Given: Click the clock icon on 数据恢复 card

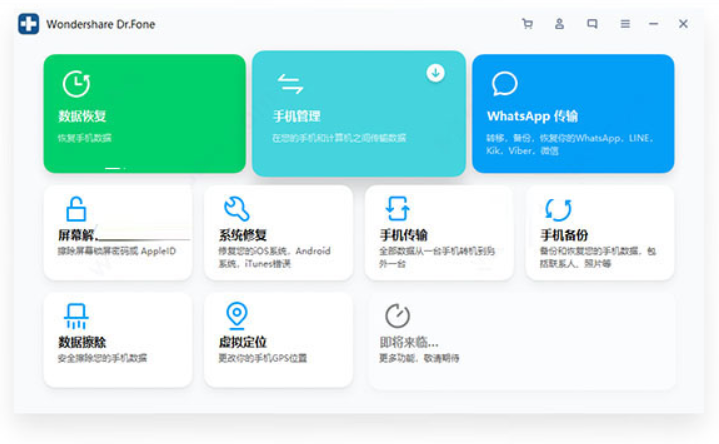Looking at the screenshot, I should (76, 84).
